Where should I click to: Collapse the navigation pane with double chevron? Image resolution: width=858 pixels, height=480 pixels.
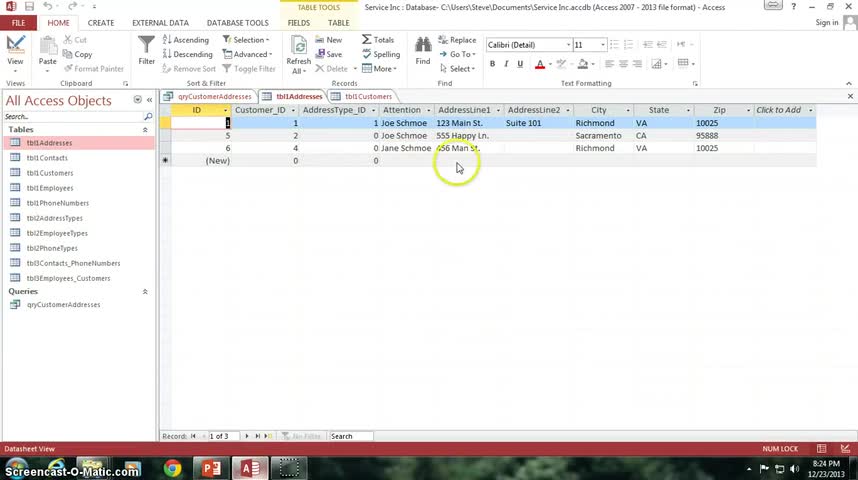(x=149, y=100)
